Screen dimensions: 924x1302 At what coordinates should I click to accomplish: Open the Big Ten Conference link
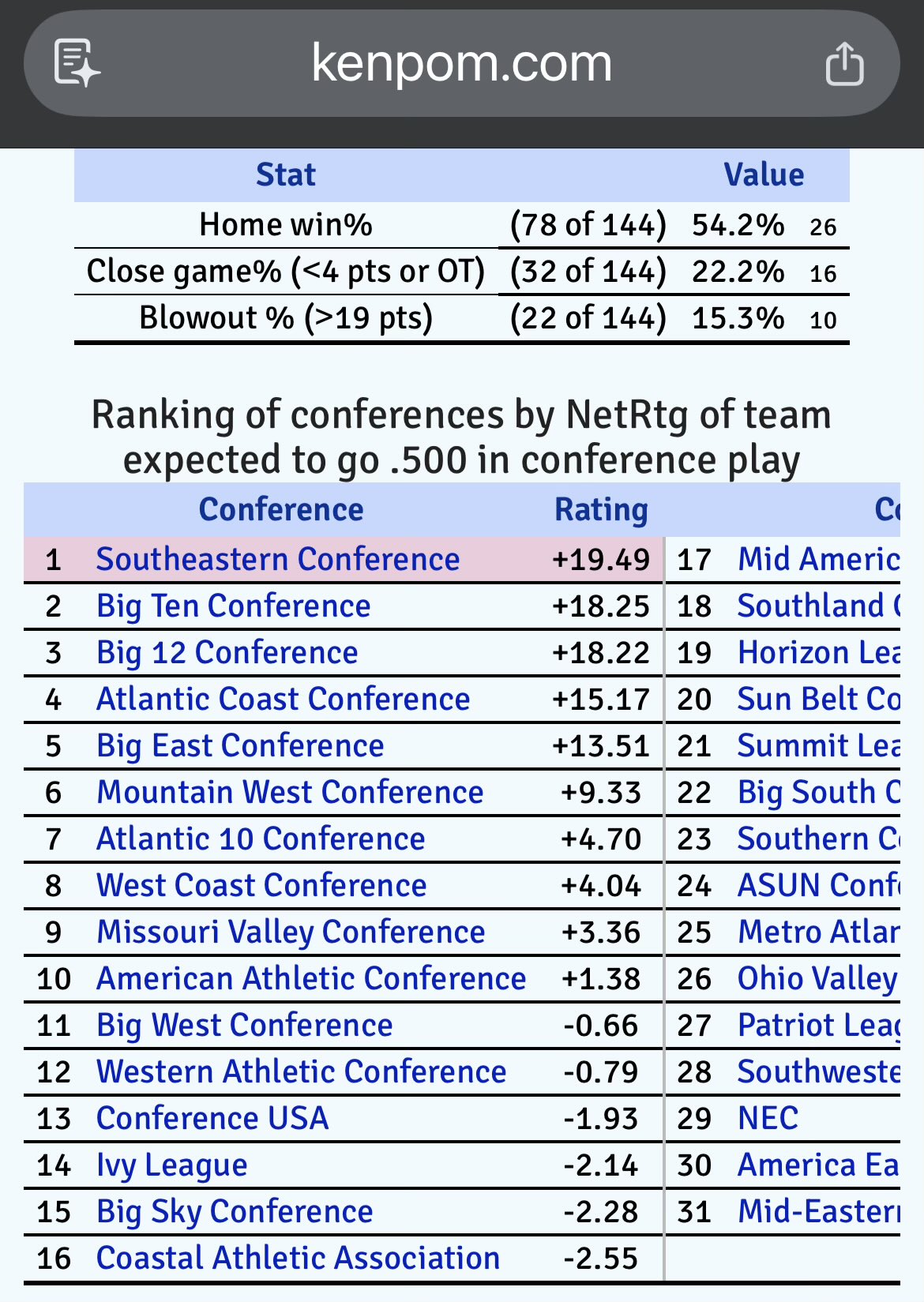pyautogui.click(x=233, y=606)
